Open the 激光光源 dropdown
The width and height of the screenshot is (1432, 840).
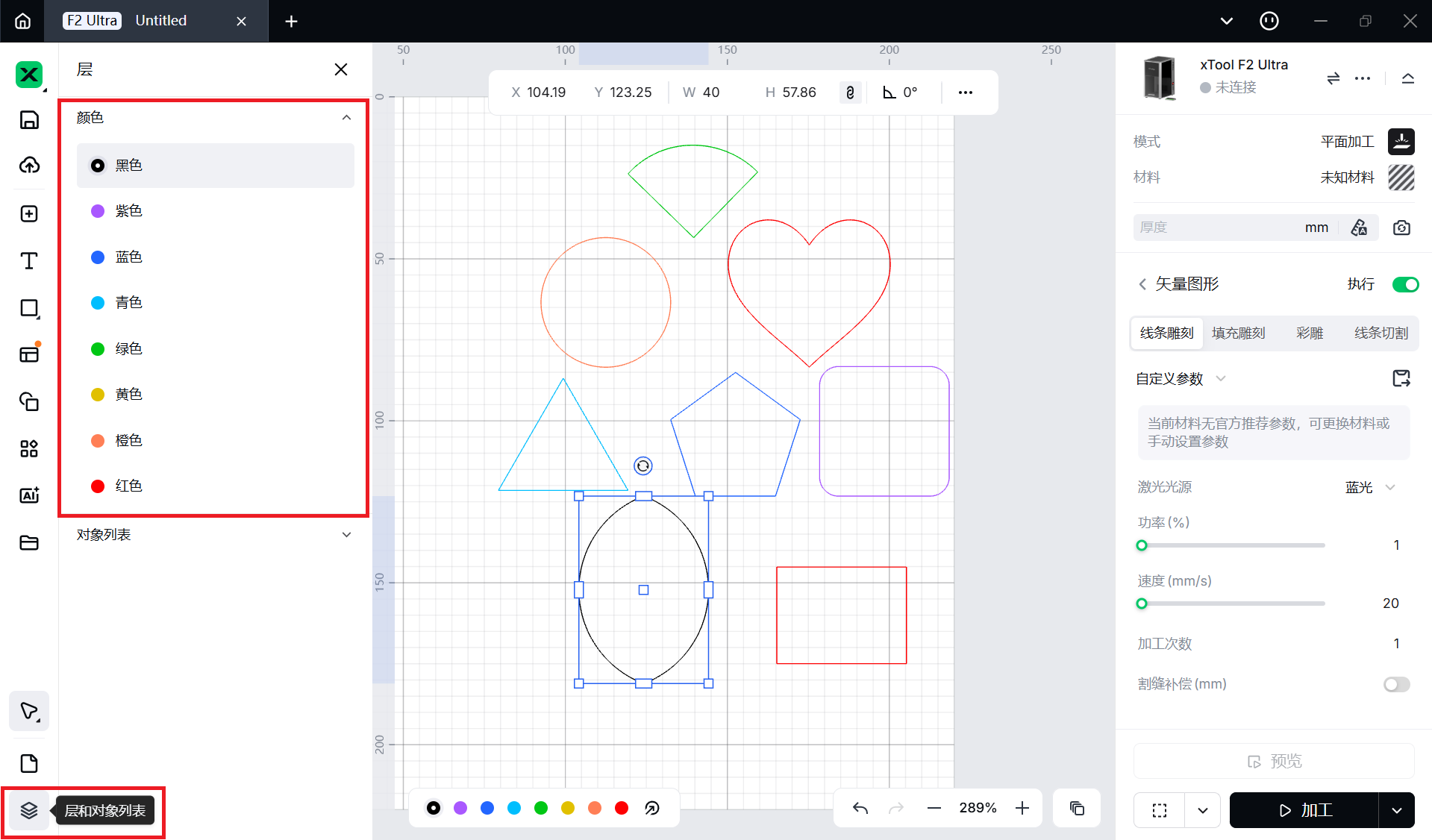(1369, 487)
